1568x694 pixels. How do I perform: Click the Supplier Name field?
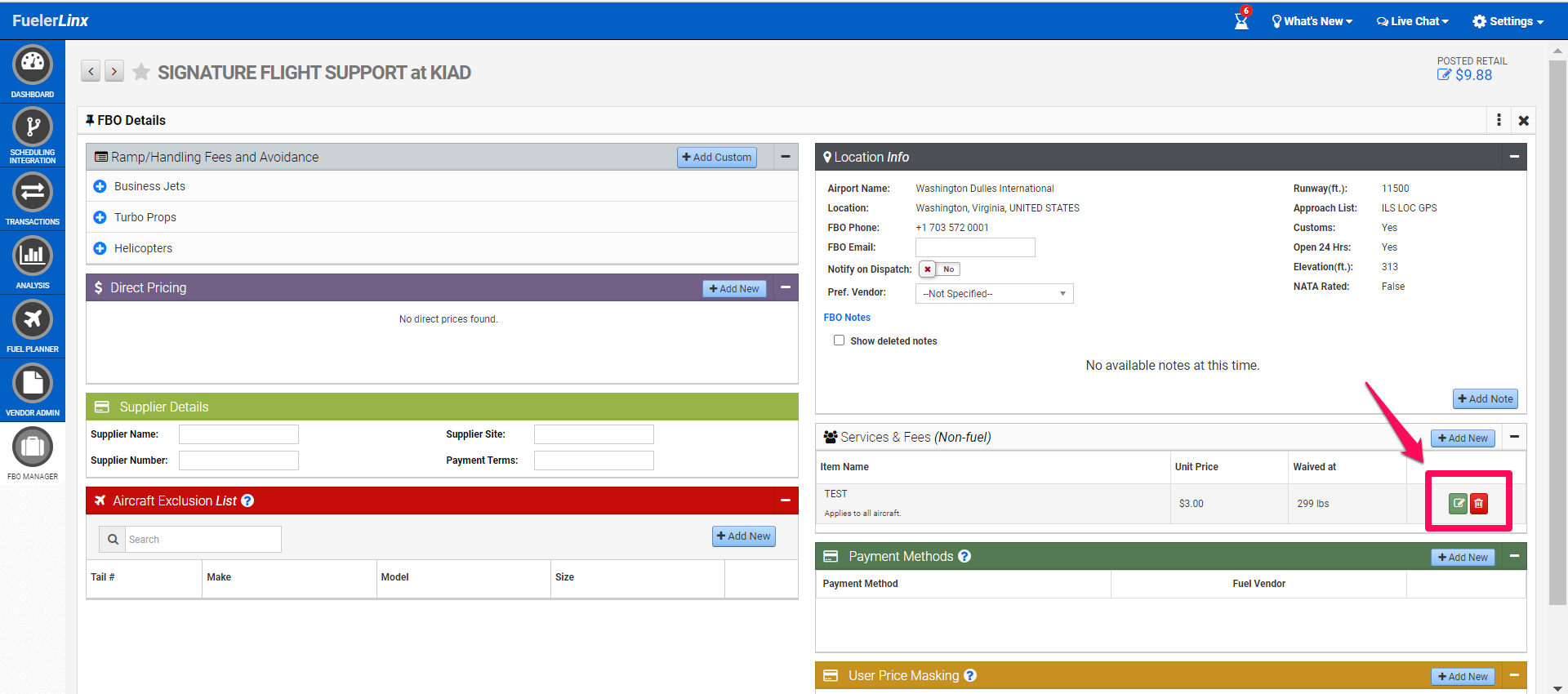pos(238,434)
